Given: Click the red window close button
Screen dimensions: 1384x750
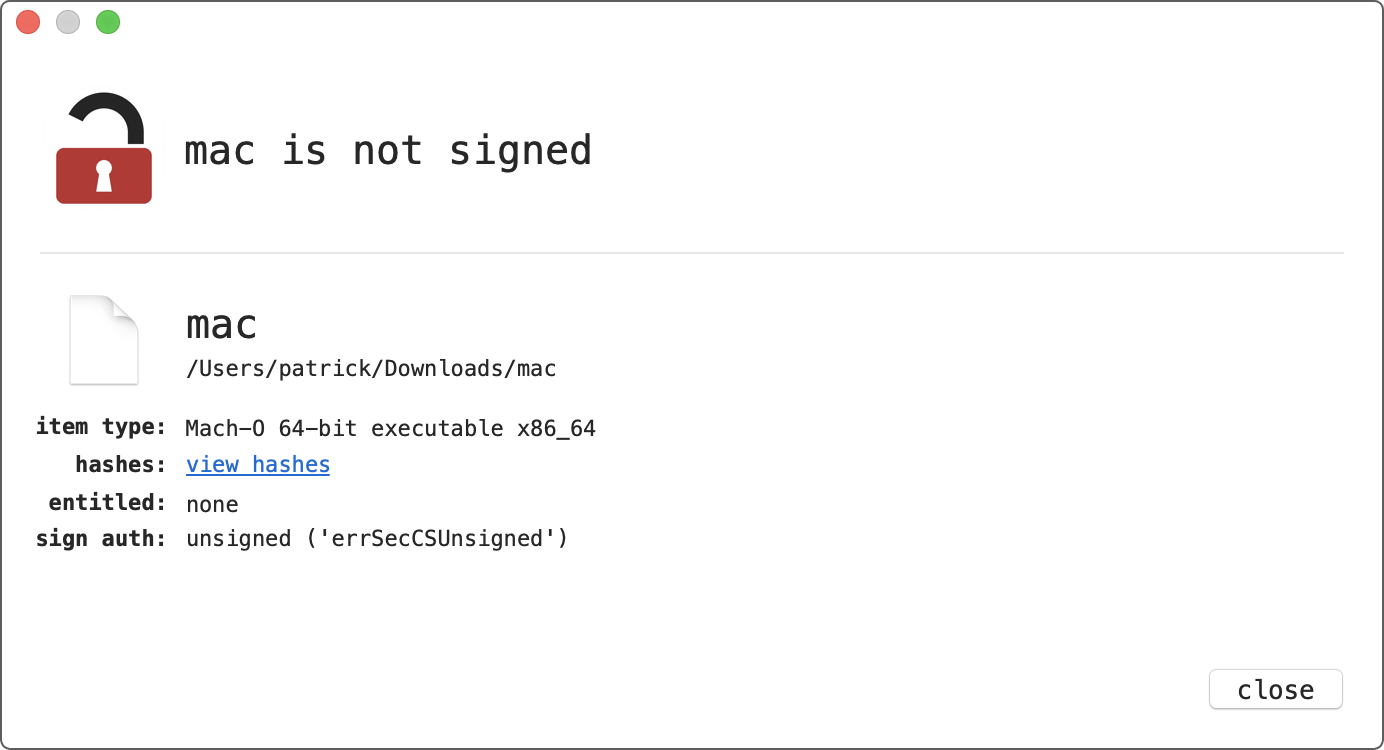Looking at the screenshot, I should coord(28,22).
